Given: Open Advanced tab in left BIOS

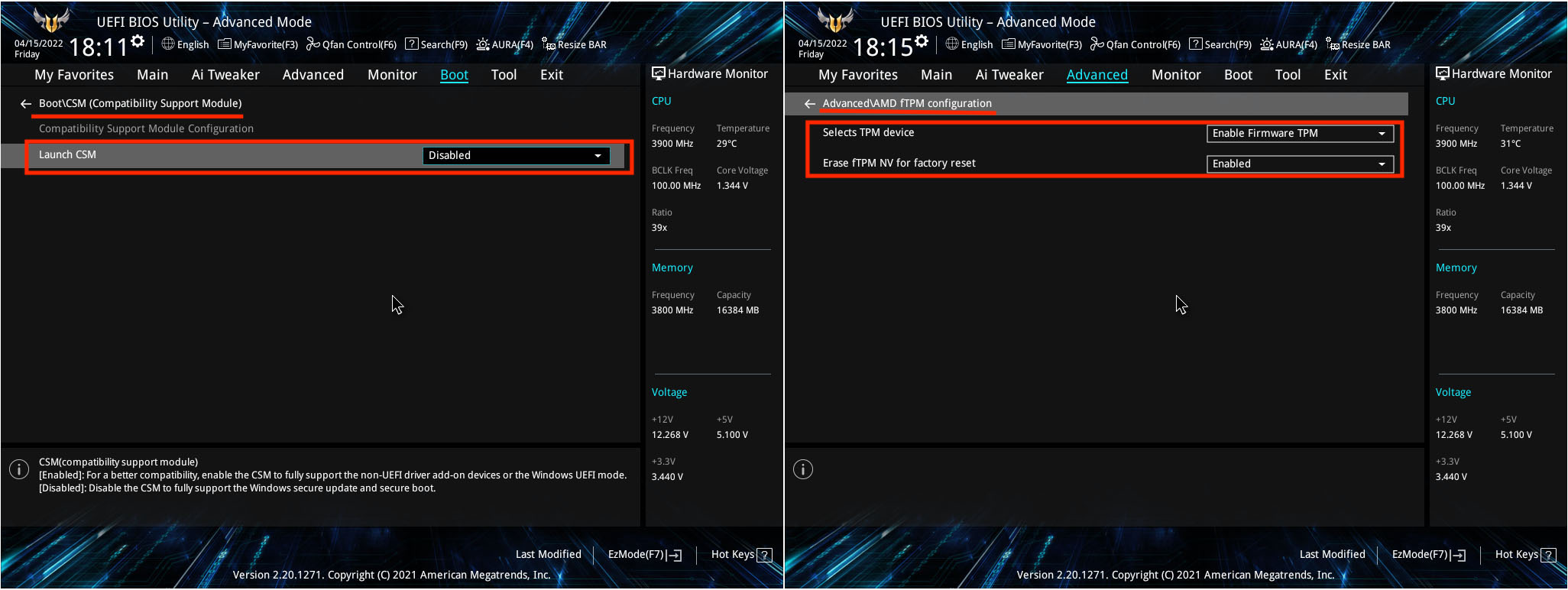Looking at the screenshot, I should click(313, 75).
